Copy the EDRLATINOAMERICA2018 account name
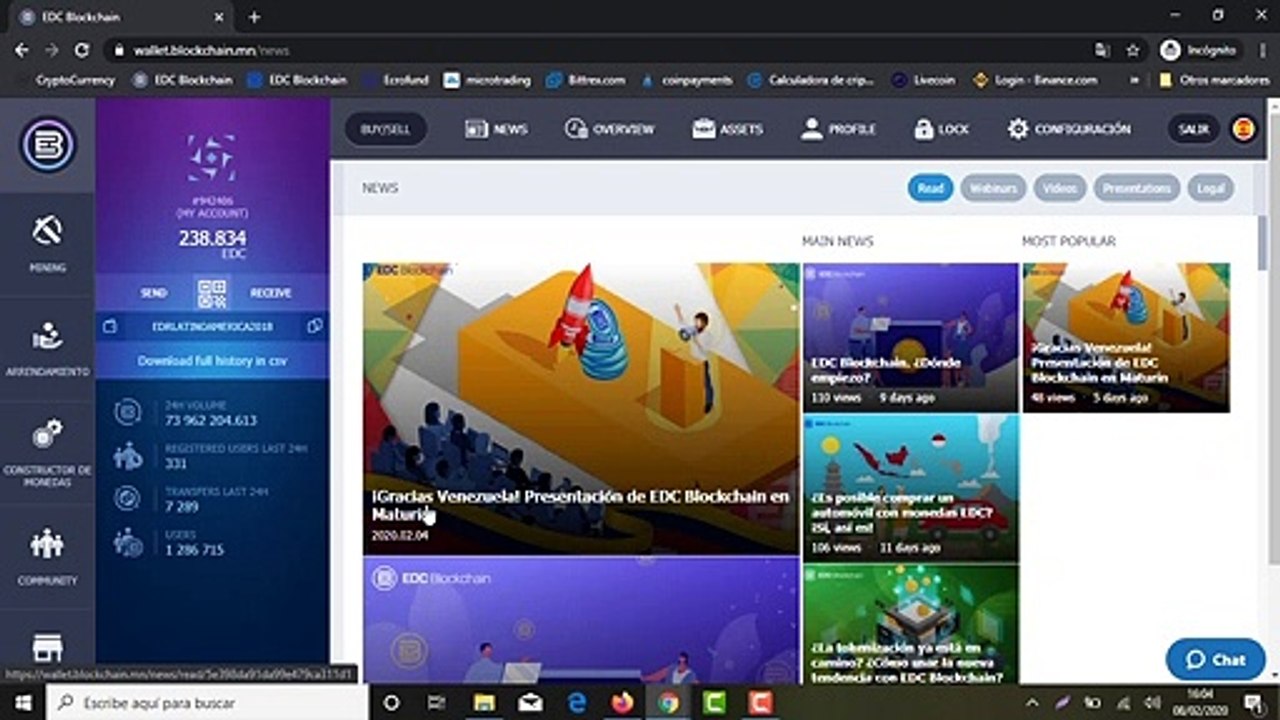 (314, 326)
